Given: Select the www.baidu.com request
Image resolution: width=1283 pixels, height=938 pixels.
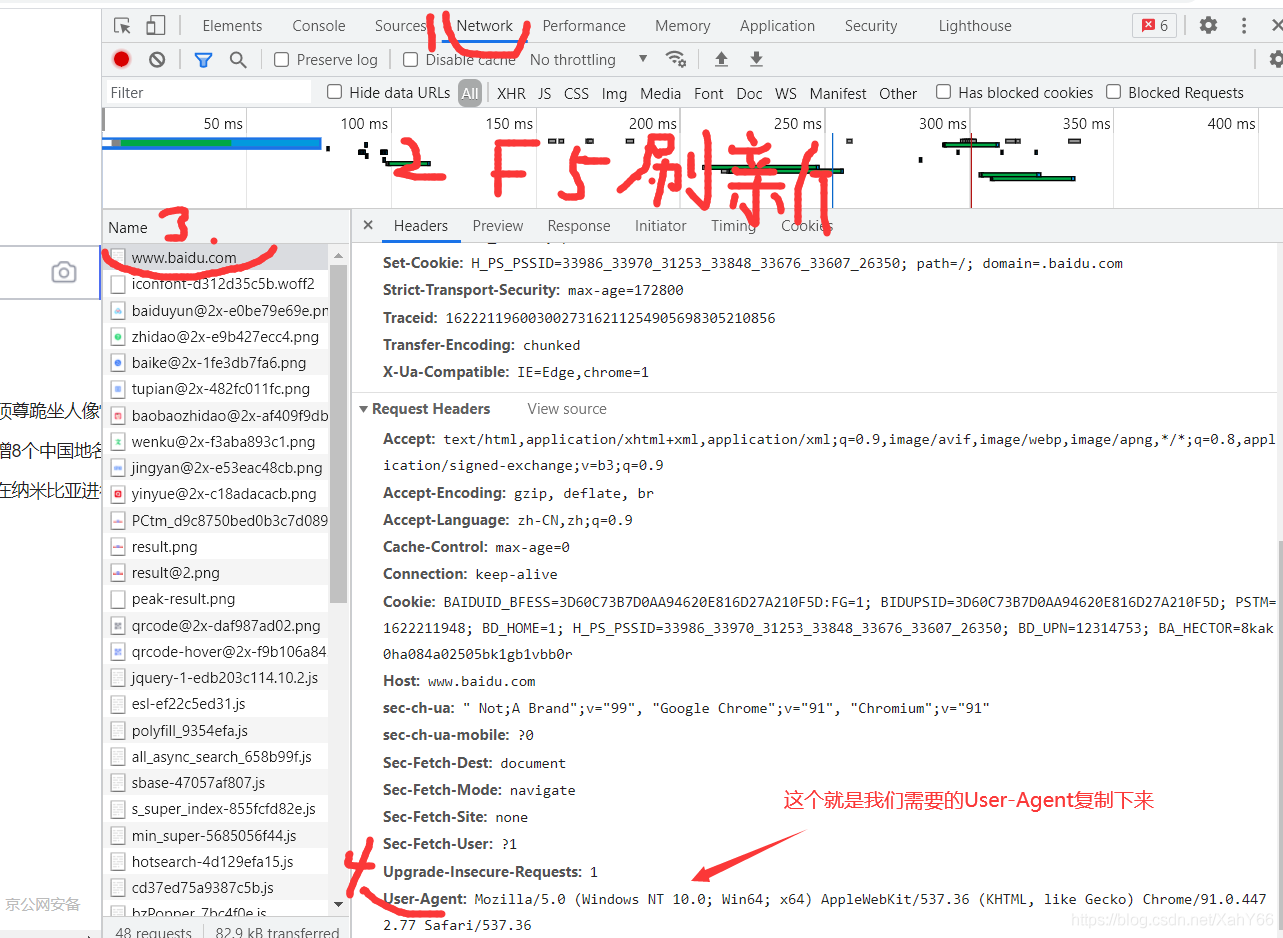Looking at the screenshot, I should 215,257.
